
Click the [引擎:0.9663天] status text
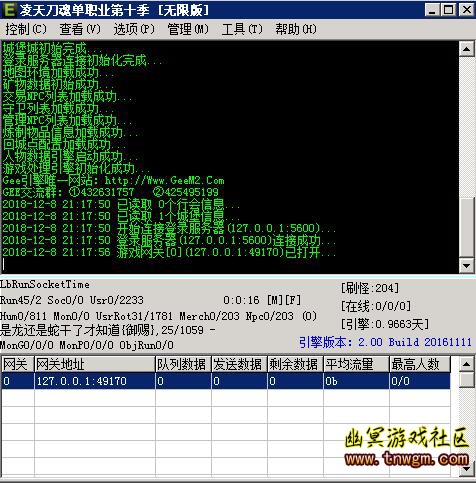[385, 324]
